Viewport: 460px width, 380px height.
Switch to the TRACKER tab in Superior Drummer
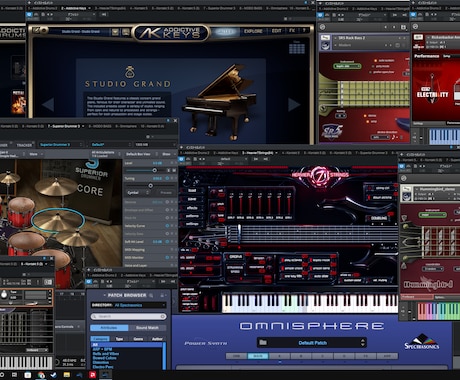point(24,145)
